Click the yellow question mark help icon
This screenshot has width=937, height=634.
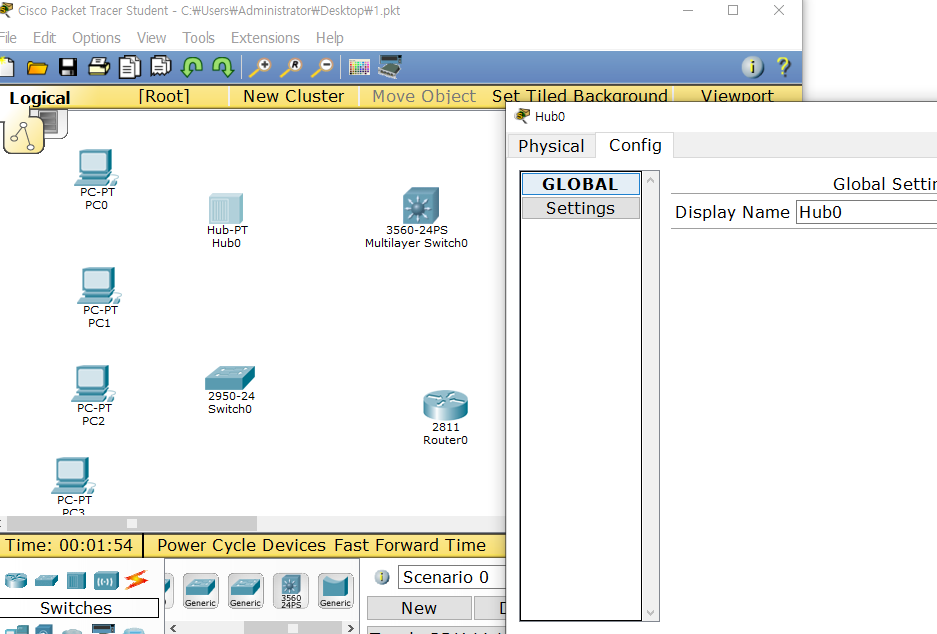pos(783,67)
